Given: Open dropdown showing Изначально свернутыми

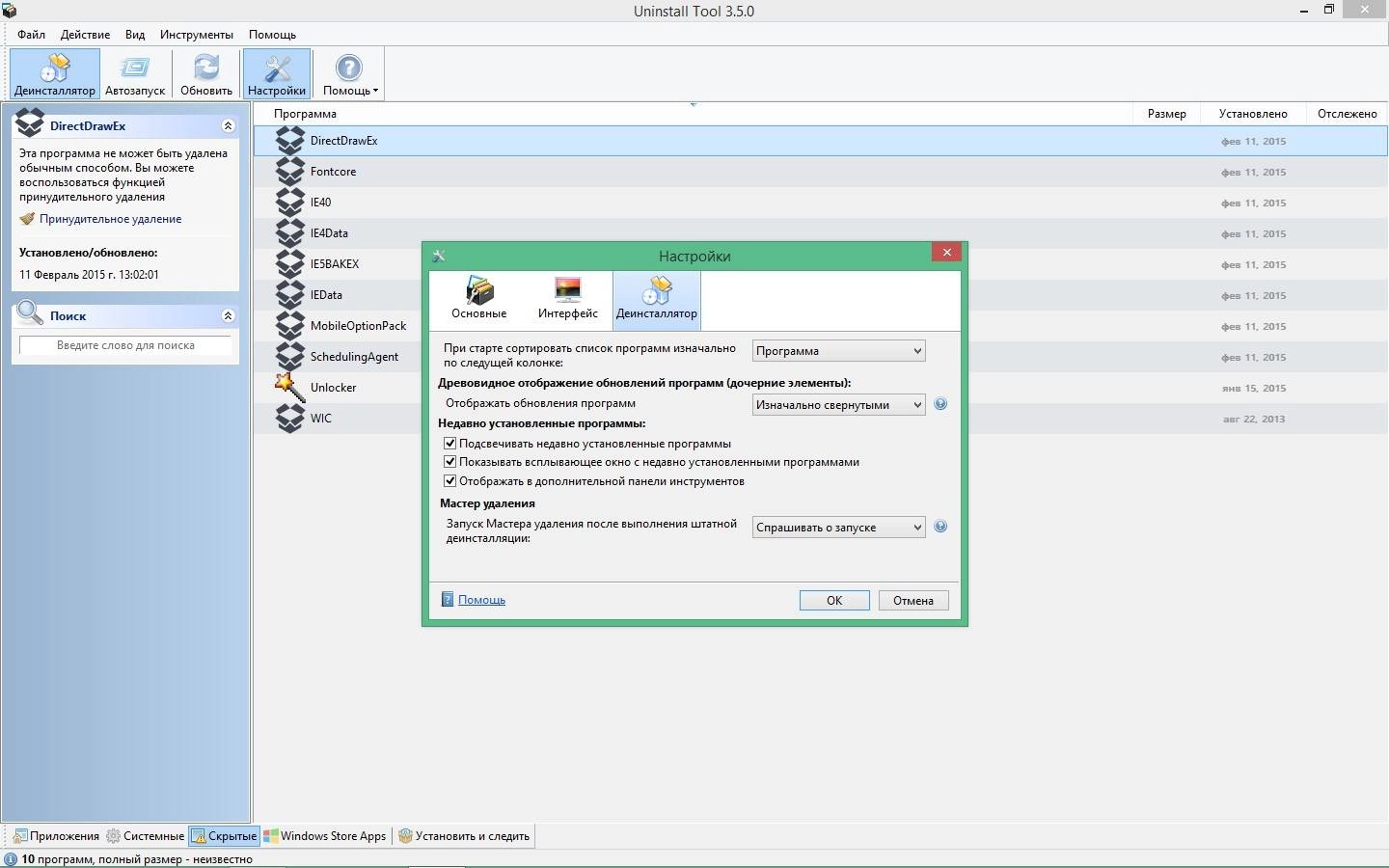Looking at the screenshot, I should pos(838,405).
